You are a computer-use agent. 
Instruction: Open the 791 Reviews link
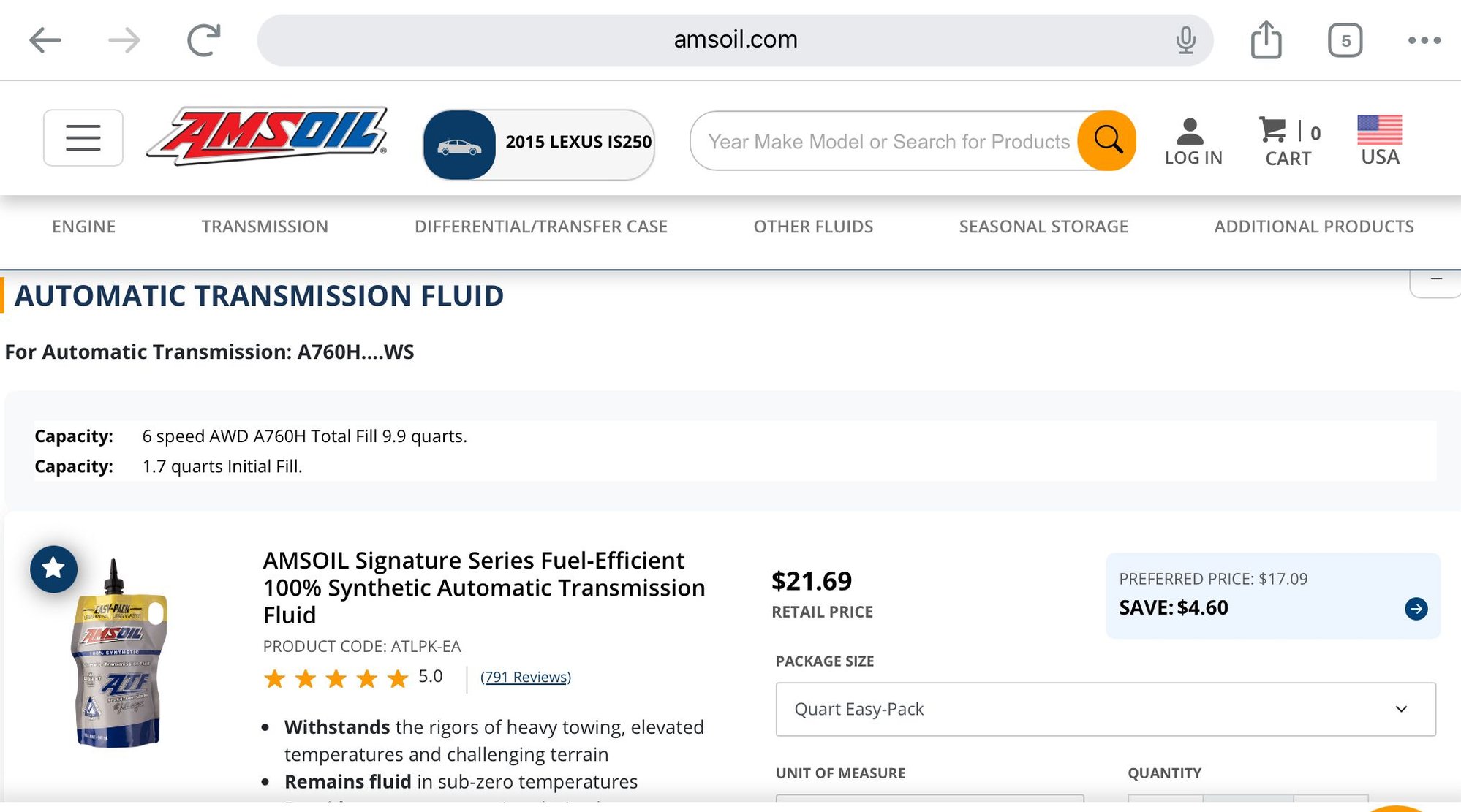(x=525, y=677)
